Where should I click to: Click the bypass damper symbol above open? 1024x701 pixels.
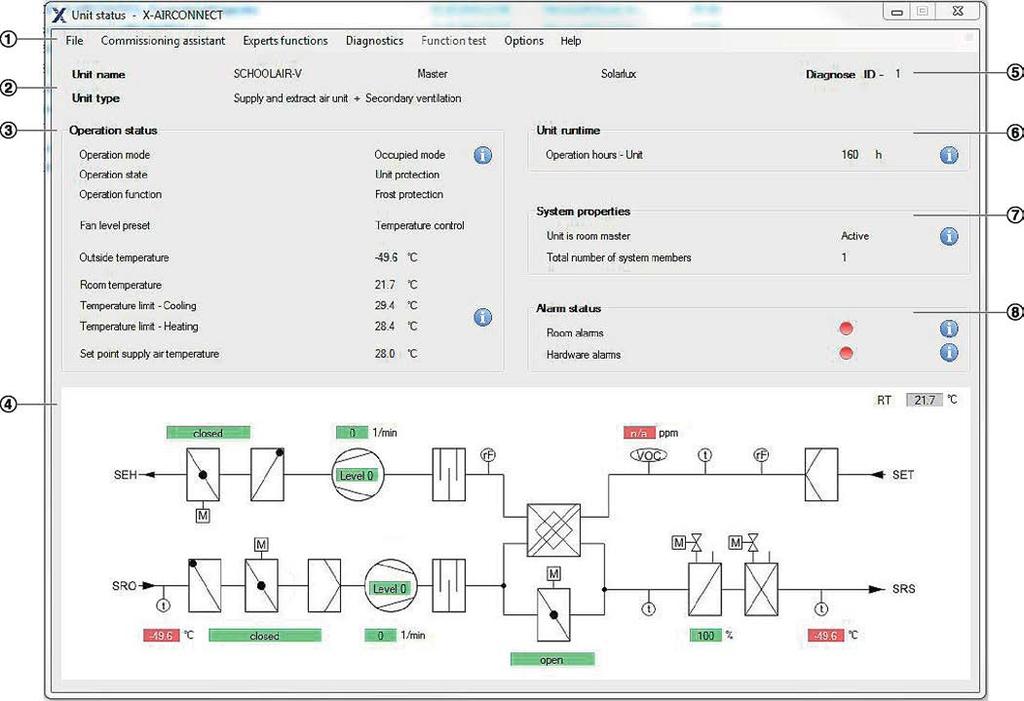tap(554, 615)
